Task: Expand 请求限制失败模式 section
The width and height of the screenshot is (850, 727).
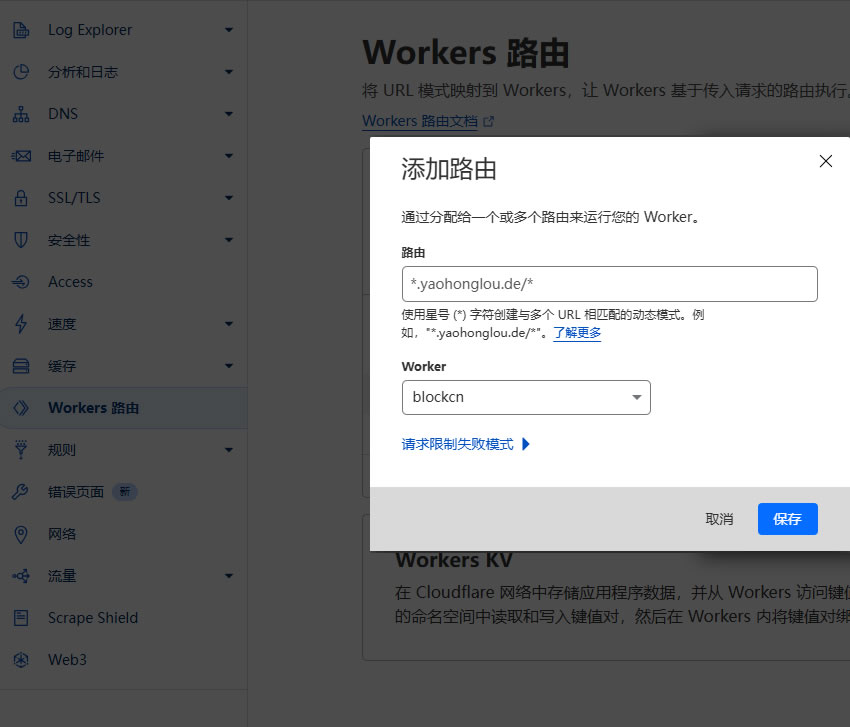Action: click(x=466, y=444)
